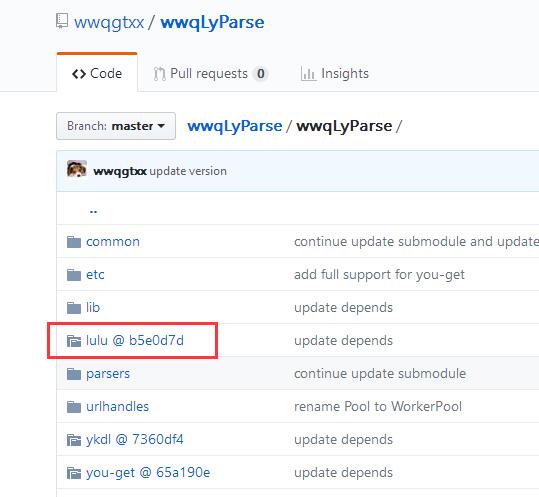539x497 pixels.
Task: Open common row's commit 'continue update submodule and update'
Action: [416, 242]
